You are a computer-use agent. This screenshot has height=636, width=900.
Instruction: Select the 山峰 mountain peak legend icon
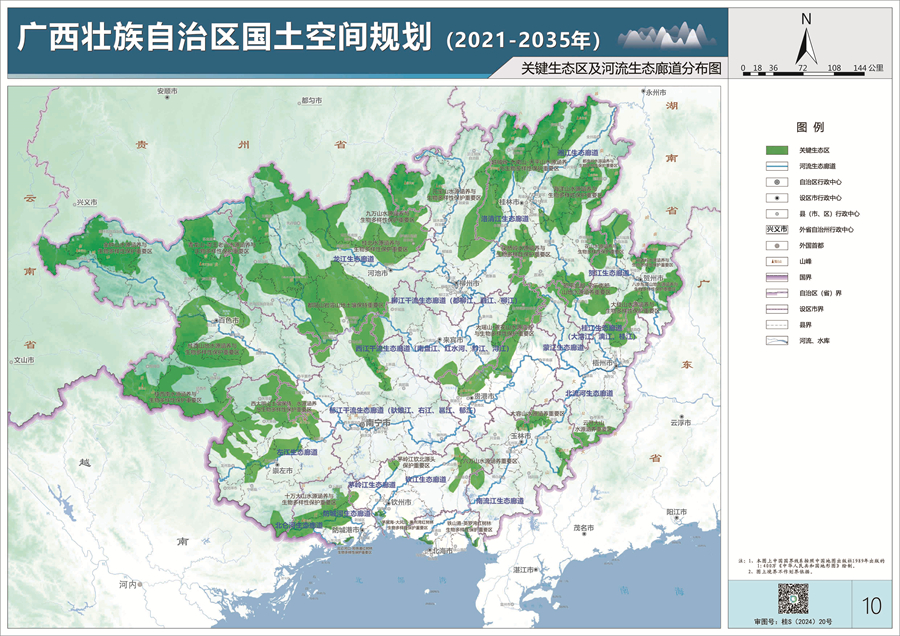point(776,260)
